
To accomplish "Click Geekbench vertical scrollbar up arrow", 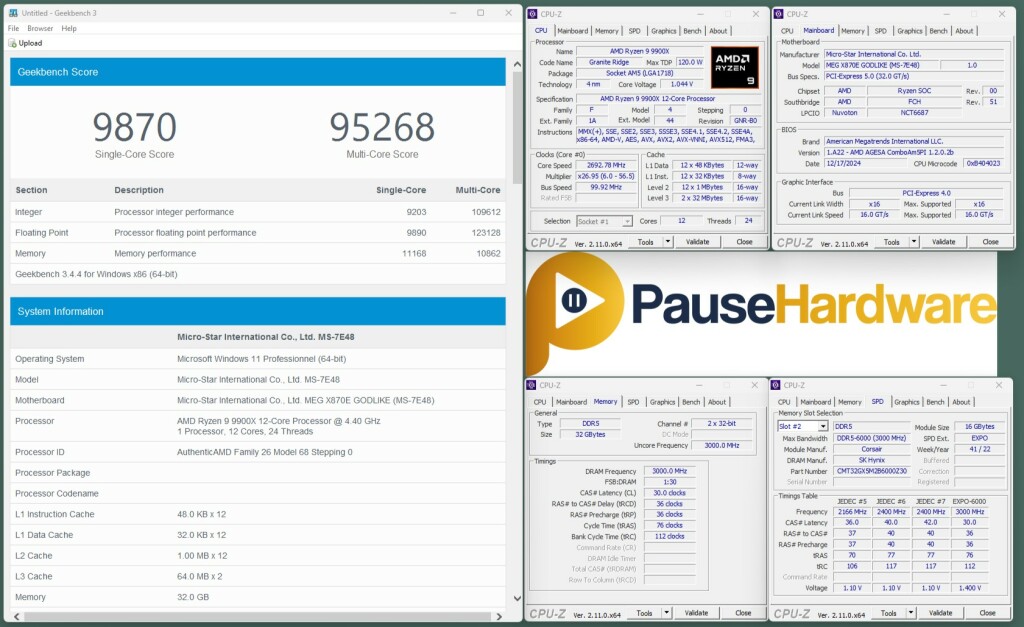I will point(517,65).
